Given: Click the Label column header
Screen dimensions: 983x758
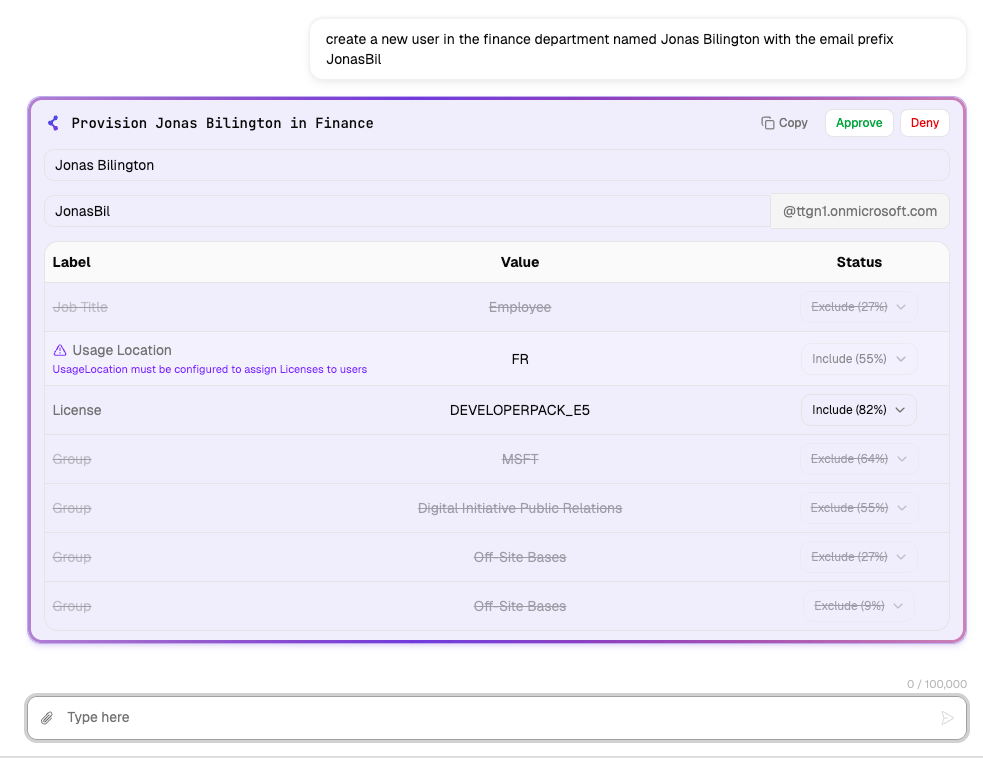Looking at the screenshot, I should pyautogui.click(x=71, y=262).
